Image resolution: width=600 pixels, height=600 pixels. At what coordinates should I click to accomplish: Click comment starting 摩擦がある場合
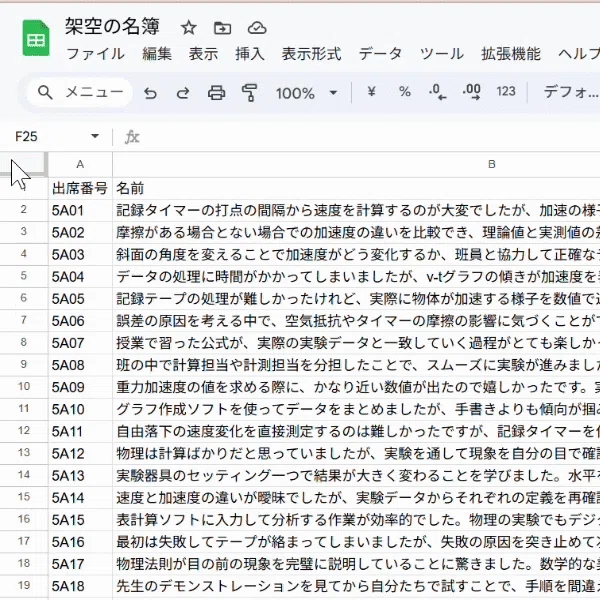coord(356,232)
